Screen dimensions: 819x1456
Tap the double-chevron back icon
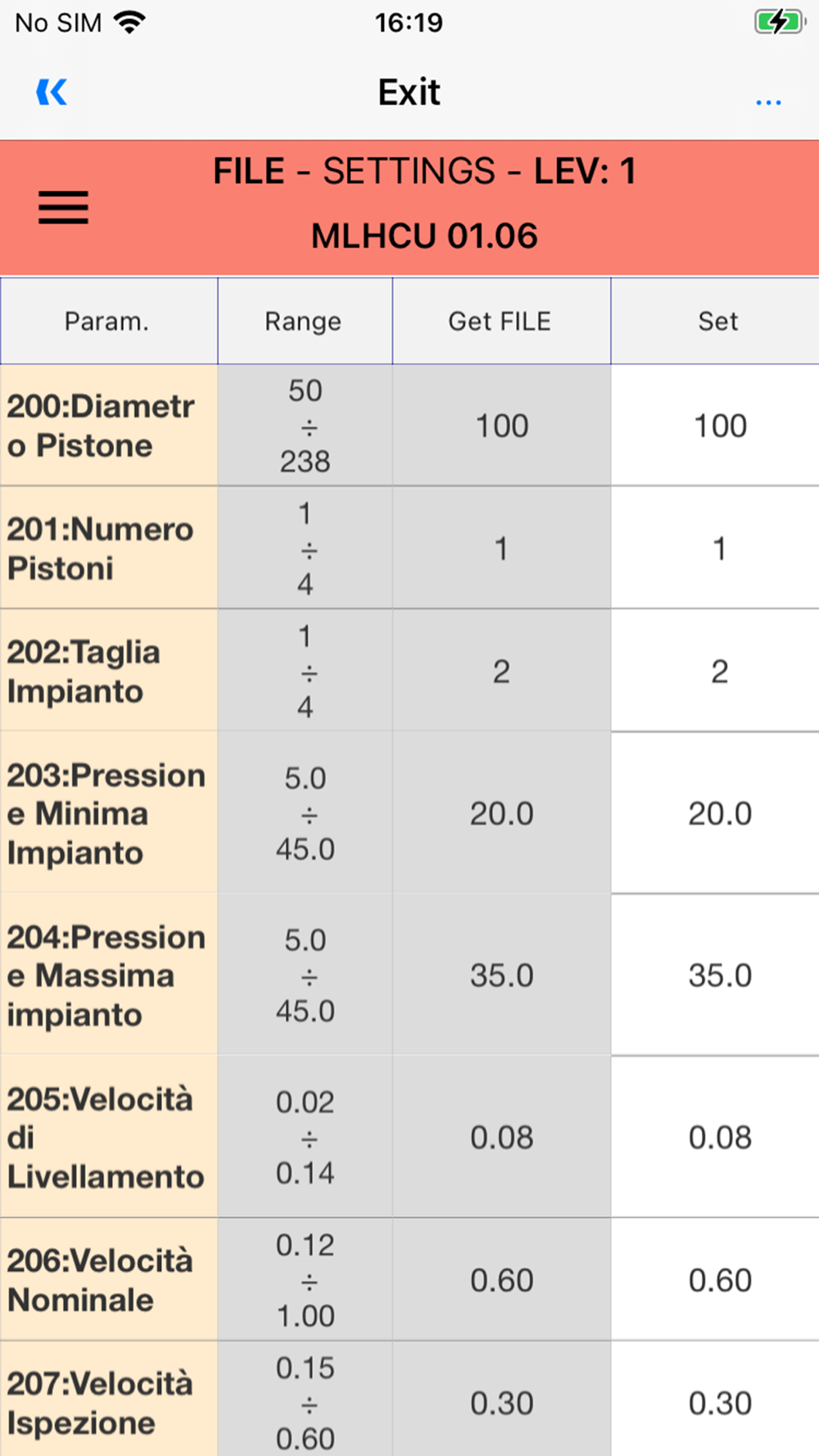(x=52, y=93)
